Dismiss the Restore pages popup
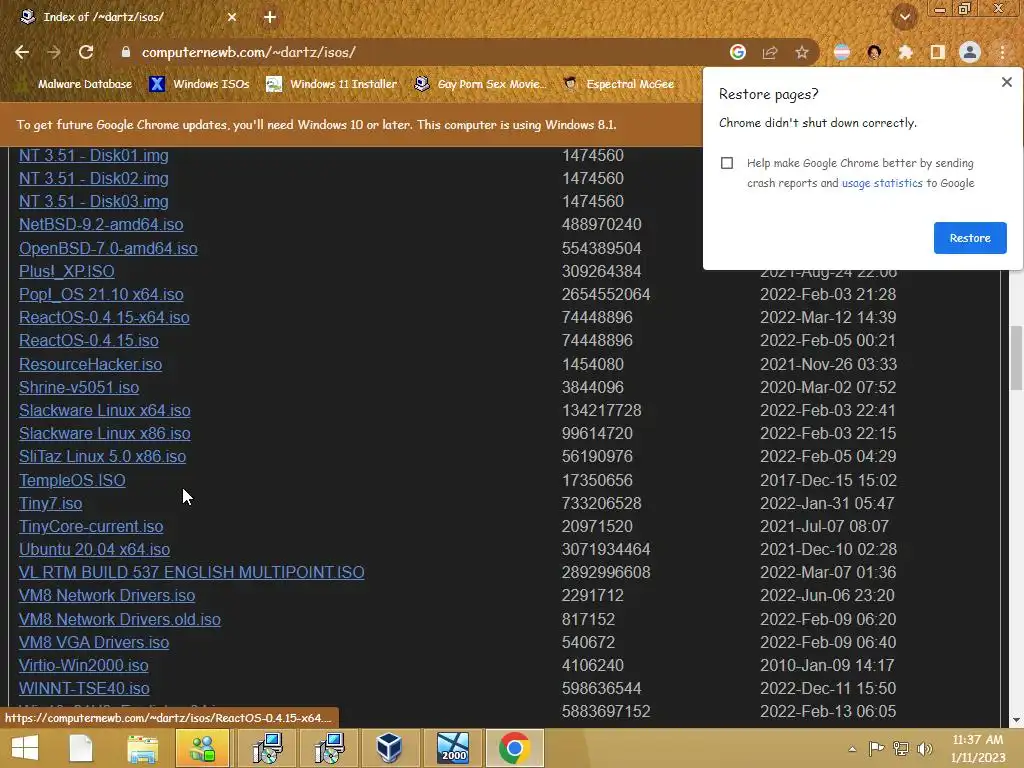 [x=1006, y=82]
